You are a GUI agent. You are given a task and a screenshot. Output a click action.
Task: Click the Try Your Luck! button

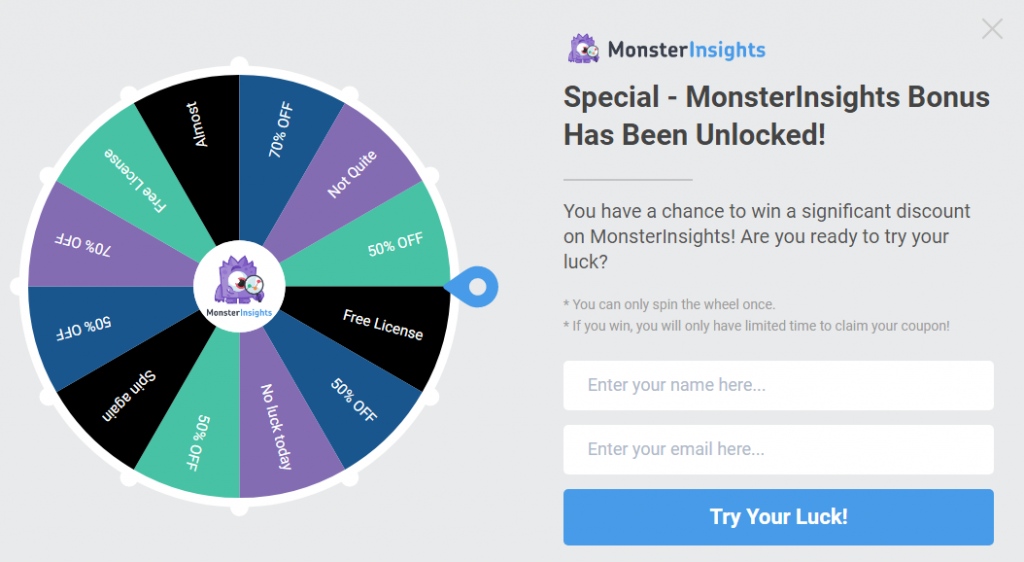point(778,517)
